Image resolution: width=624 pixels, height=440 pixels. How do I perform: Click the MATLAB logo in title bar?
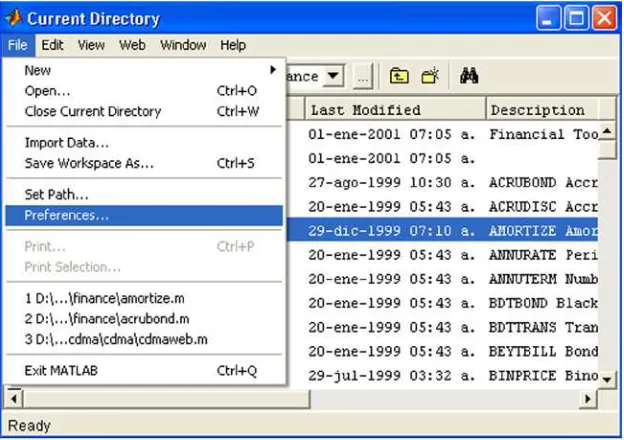click(14, 18)
